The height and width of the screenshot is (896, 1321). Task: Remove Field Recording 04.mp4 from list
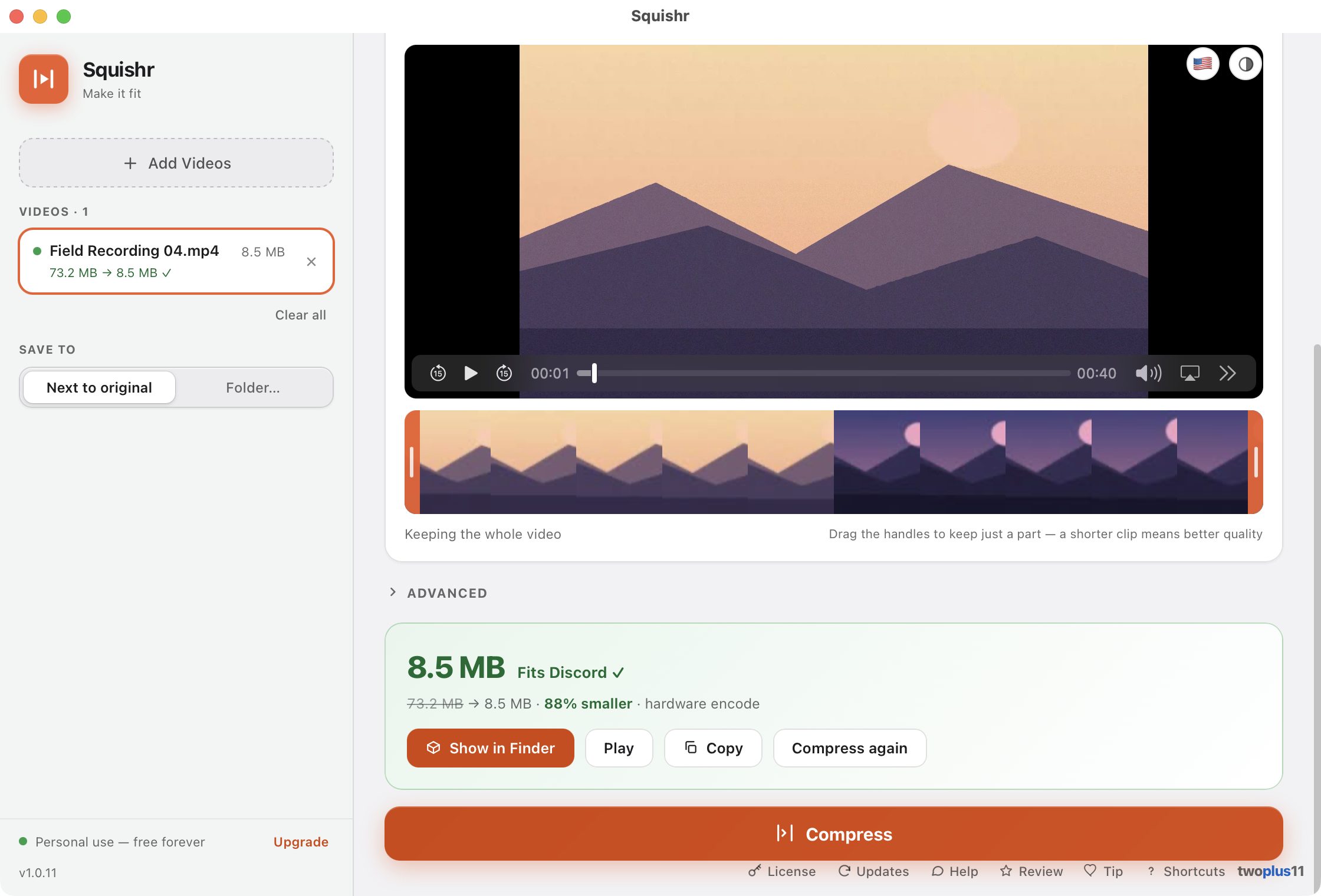[311, 261]
